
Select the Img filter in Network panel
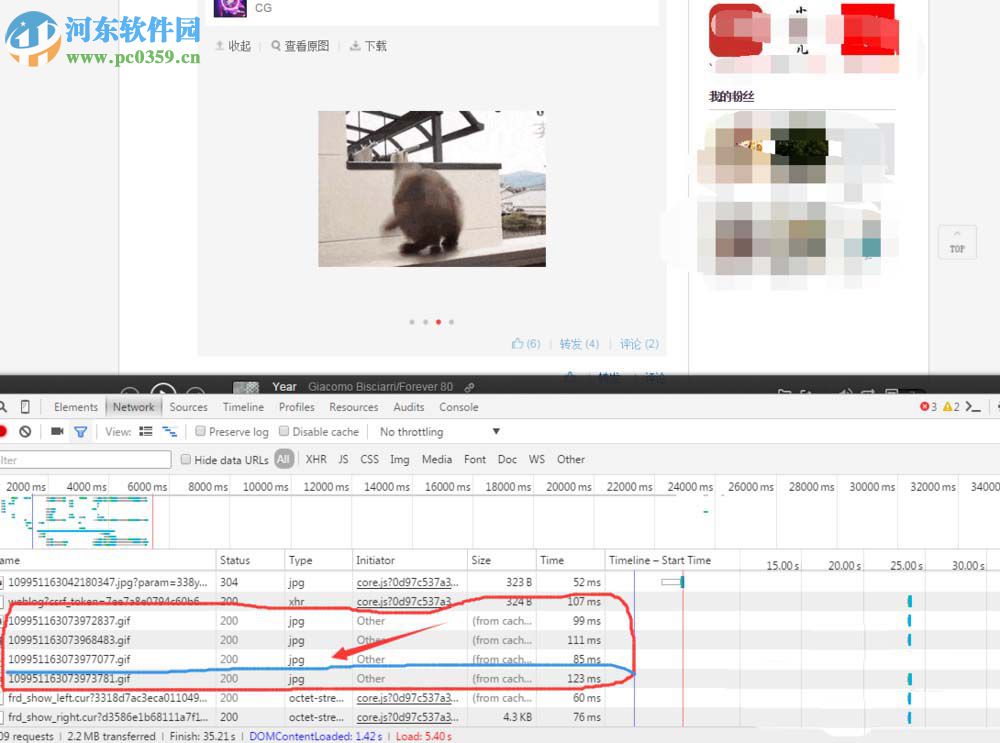pyautogui.click(x=398, y=459)
